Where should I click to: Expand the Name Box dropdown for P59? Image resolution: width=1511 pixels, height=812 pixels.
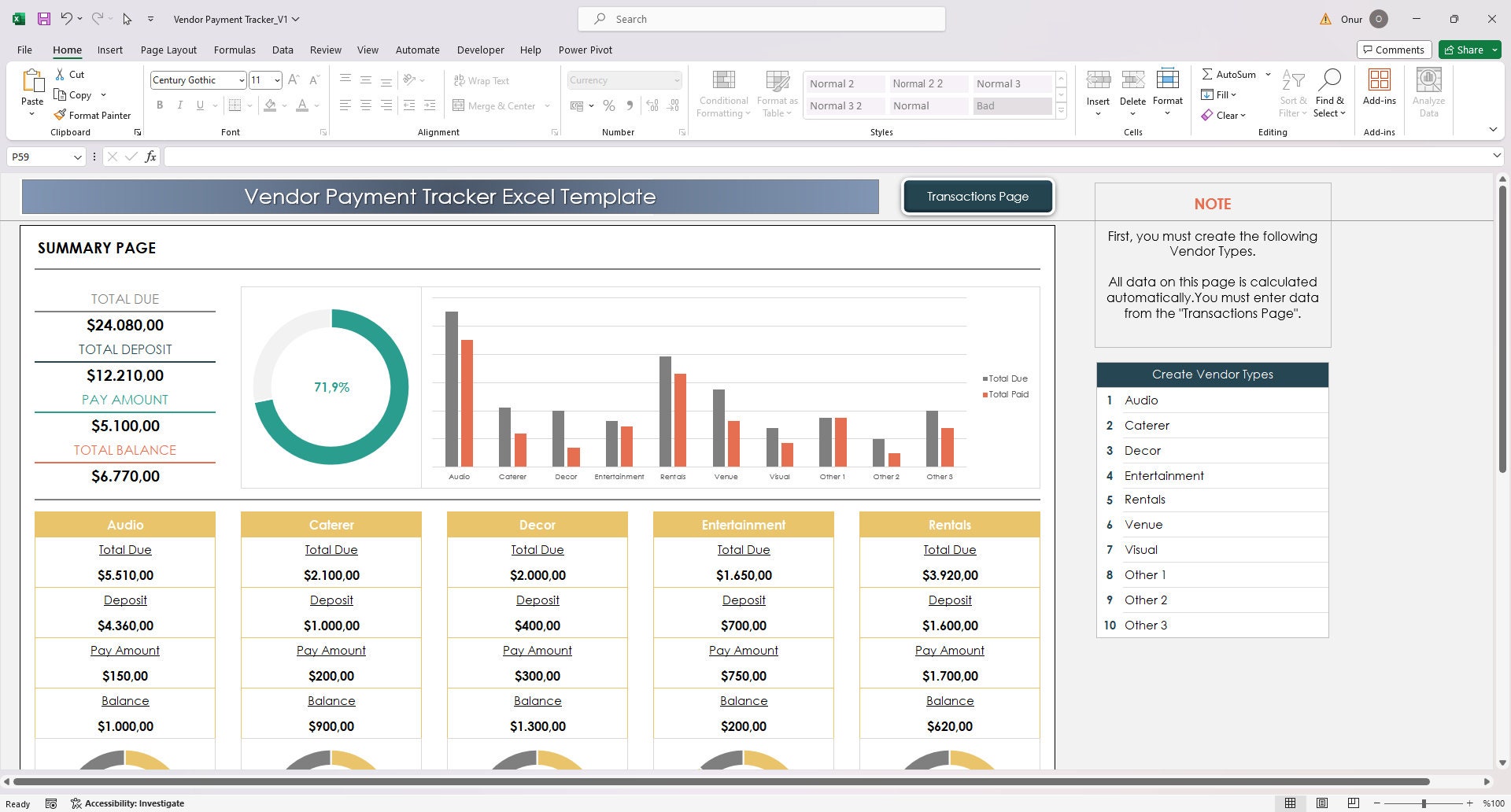[x=77, y=157]
